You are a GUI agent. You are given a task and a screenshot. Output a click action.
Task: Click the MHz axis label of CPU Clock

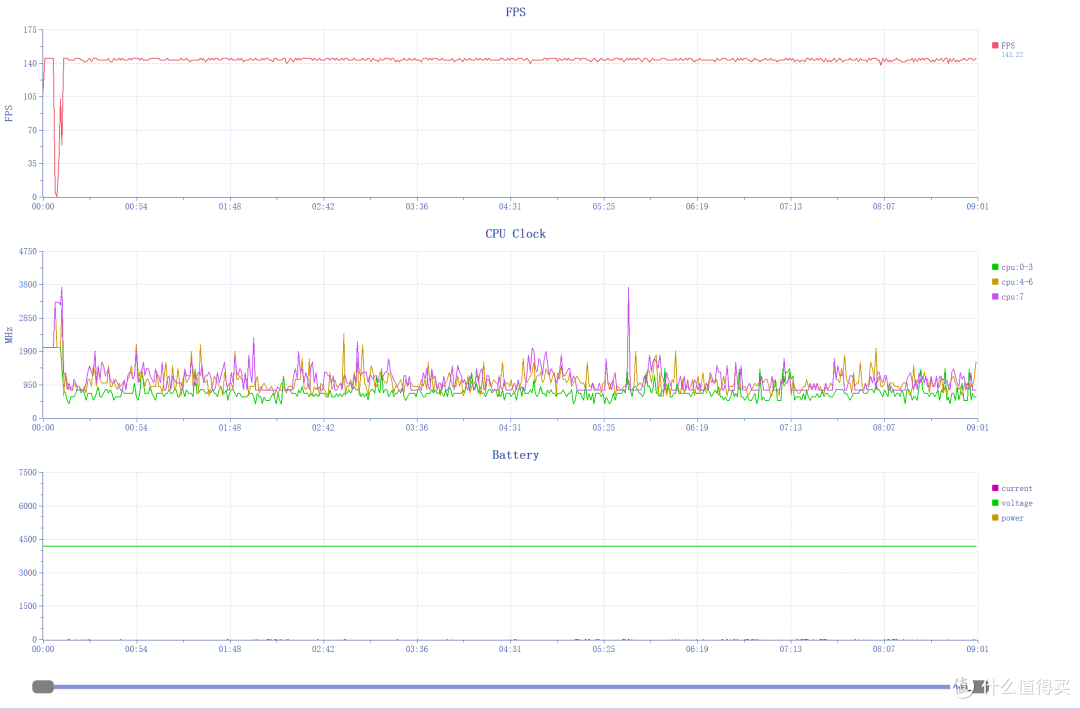point(9,336)
